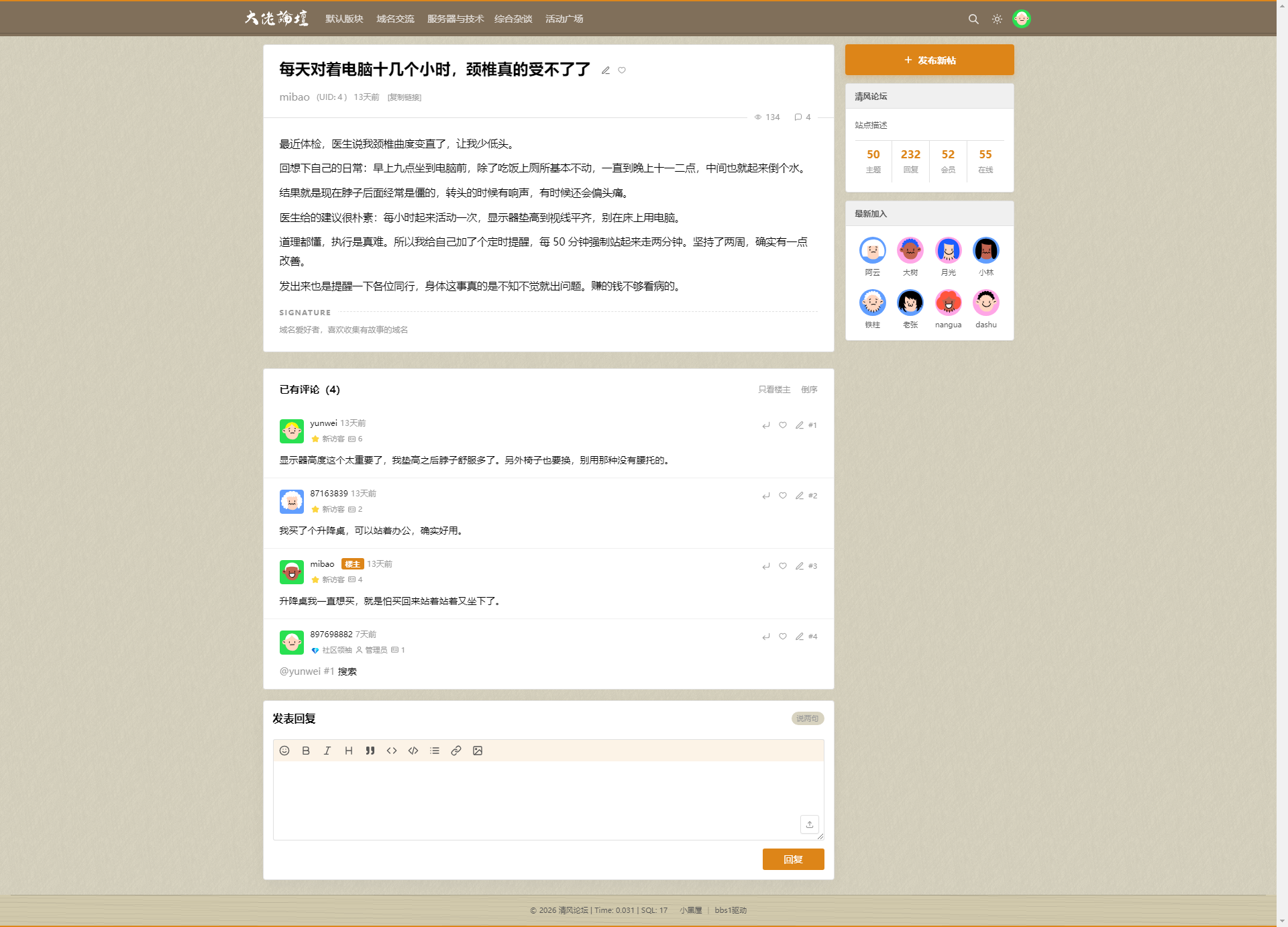1288x927 pixels.
Task: Go to forum home via 大佬论坛 logo
Action: tap(276, 18)
